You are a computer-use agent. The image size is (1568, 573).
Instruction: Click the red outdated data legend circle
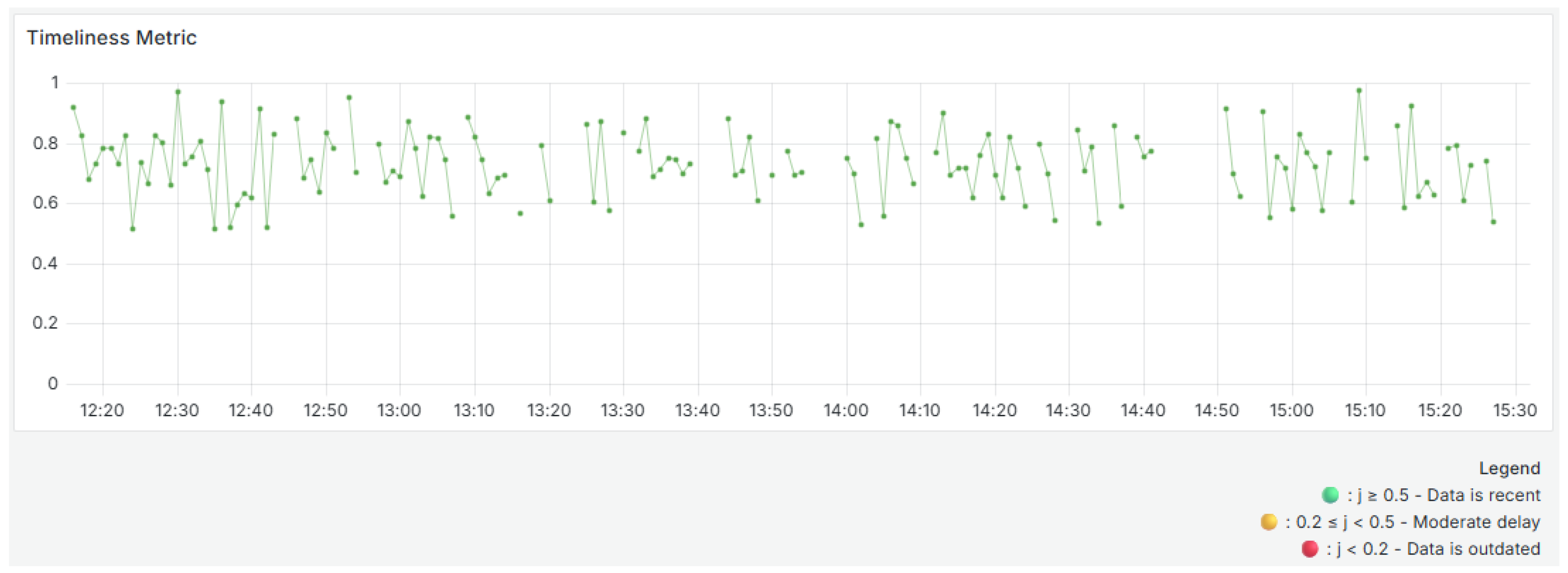pyautogui.click(x=1309, y=549)
